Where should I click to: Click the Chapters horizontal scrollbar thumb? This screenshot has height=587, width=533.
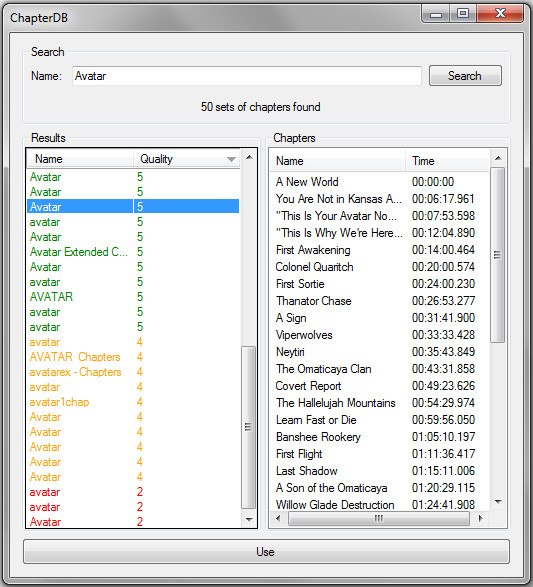click(x=378, y=518)
